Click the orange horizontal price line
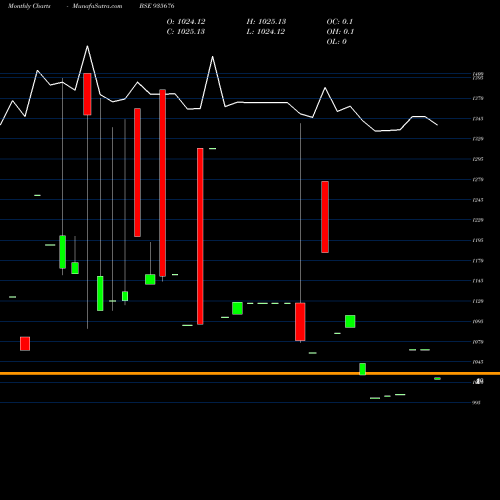 250,373
